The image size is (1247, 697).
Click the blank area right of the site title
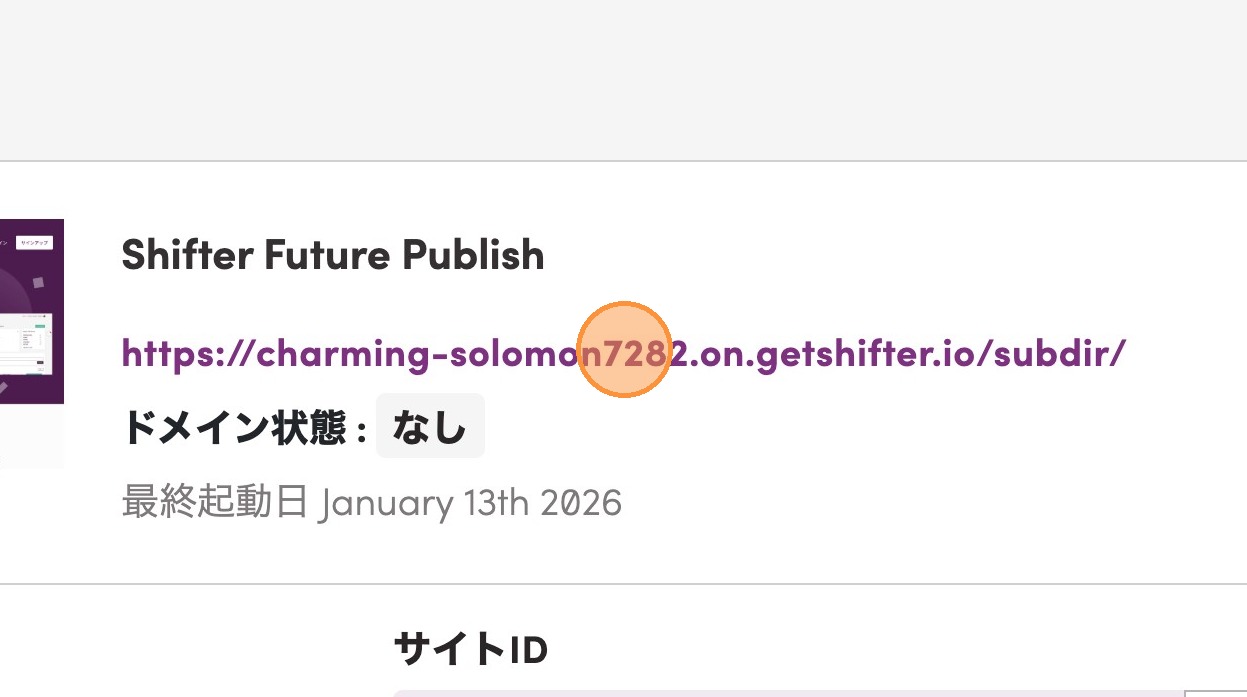point(880,255)
